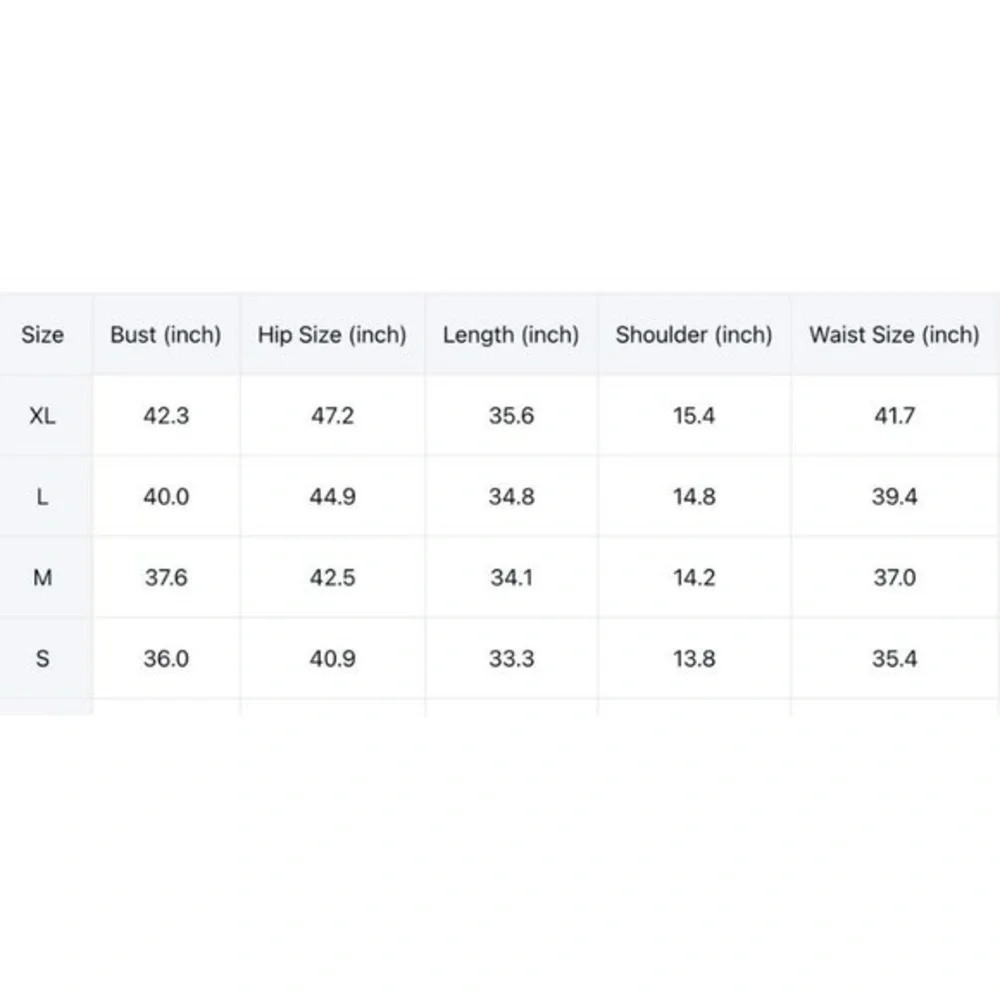Select M bust value 37.6

166,578
